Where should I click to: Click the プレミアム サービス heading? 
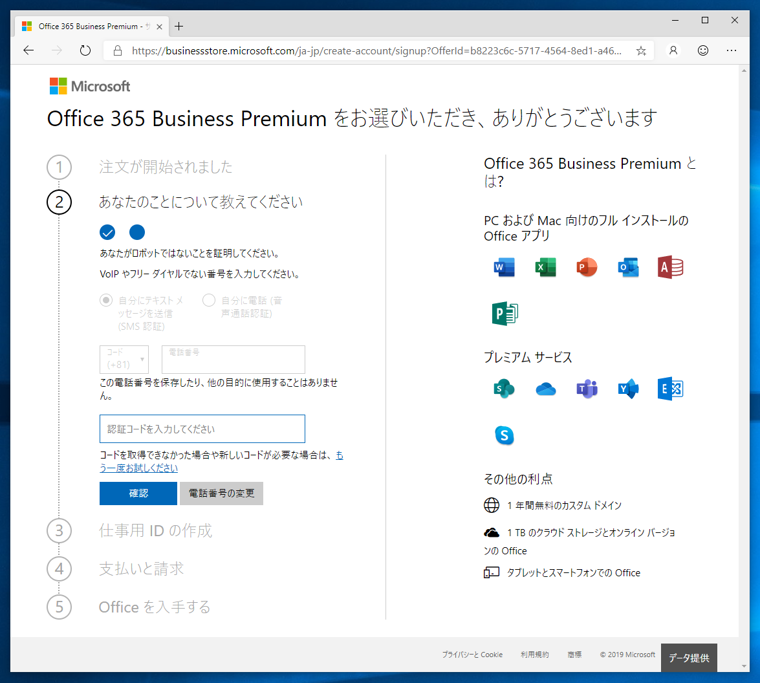click(528, 357)
